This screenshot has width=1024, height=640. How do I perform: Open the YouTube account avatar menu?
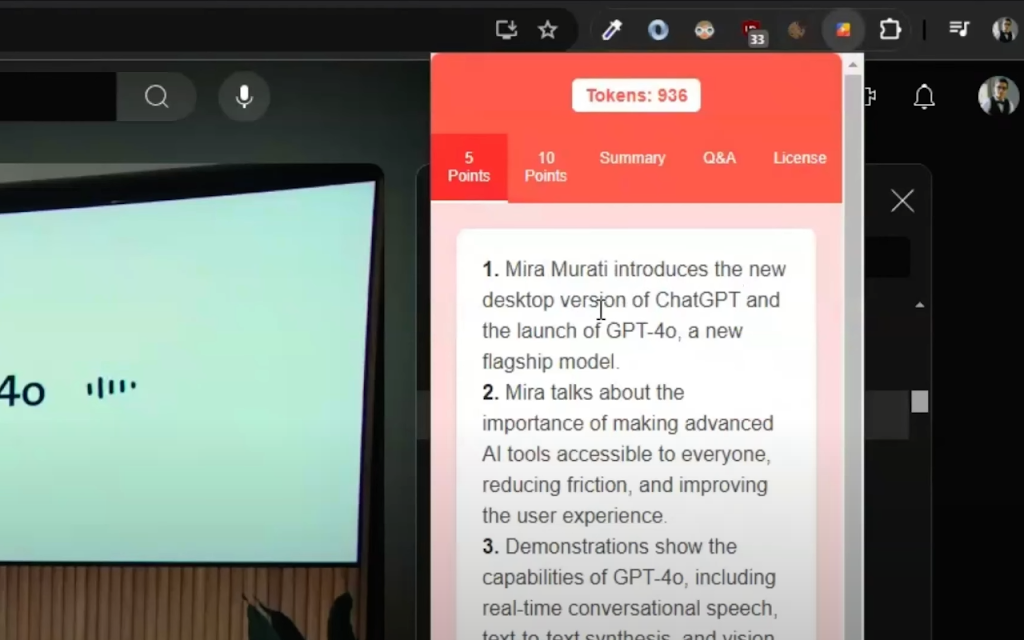click(x=998, y=96)
